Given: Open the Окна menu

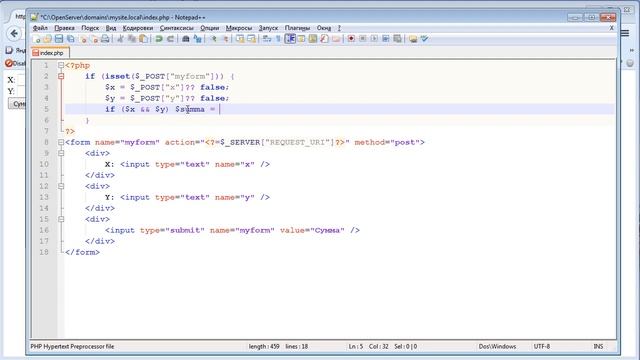Looking at the screenshot, I should pos(324,28).
